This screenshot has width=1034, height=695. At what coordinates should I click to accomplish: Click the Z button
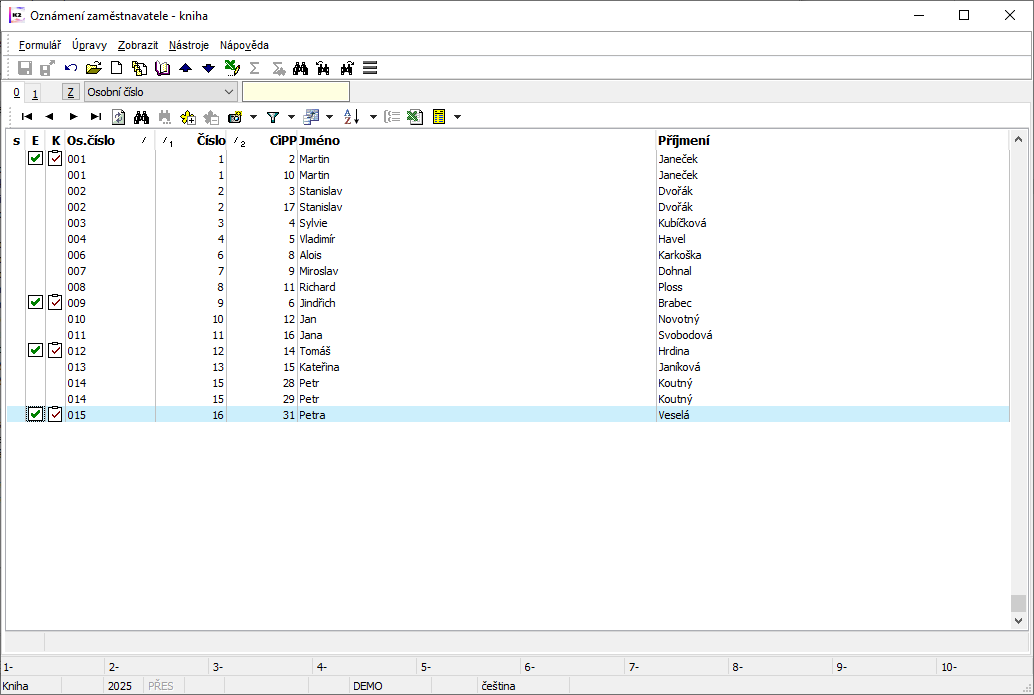click(71, 92)
